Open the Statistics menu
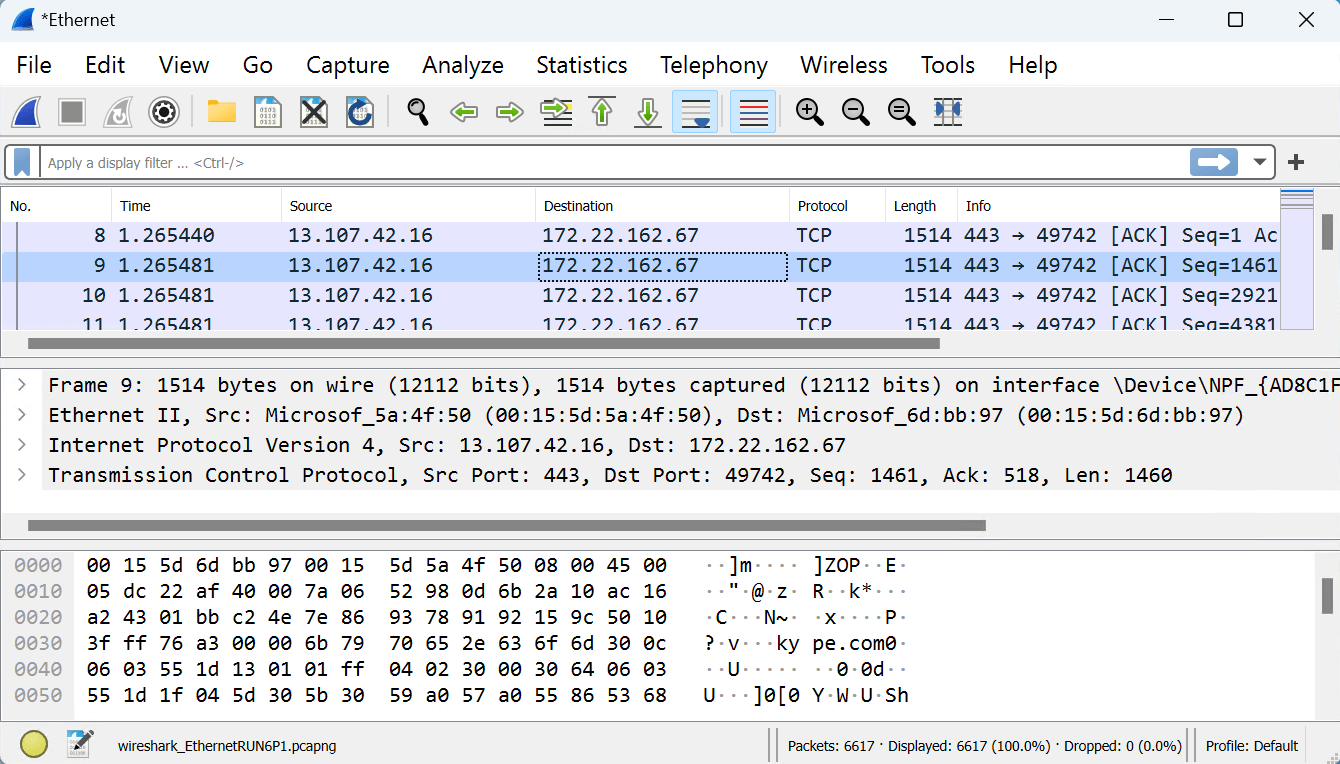 coord(581,66)
